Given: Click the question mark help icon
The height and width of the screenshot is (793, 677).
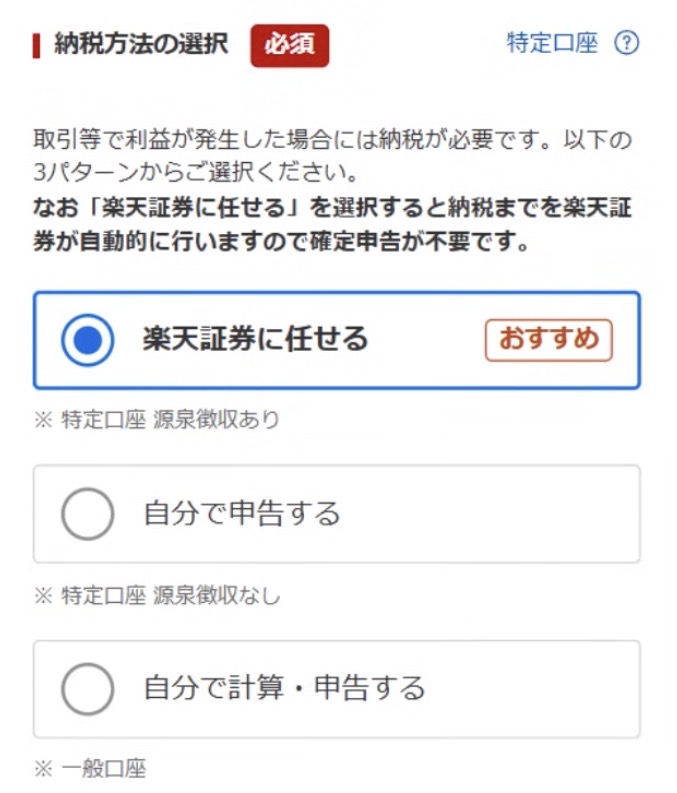Looking at the screenshot, I should [x=626, y=44].
